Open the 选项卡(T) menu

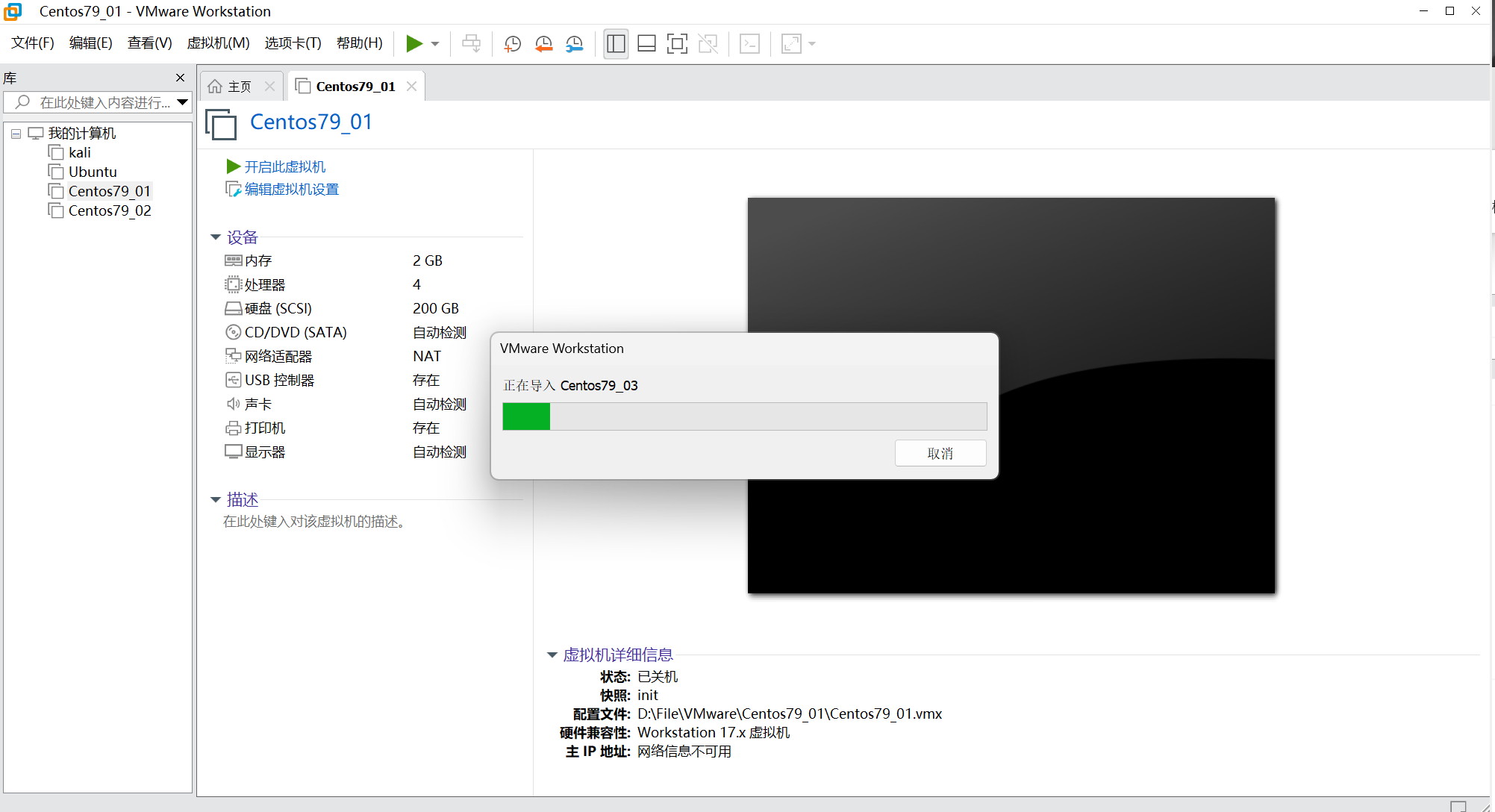coord(293,43)
